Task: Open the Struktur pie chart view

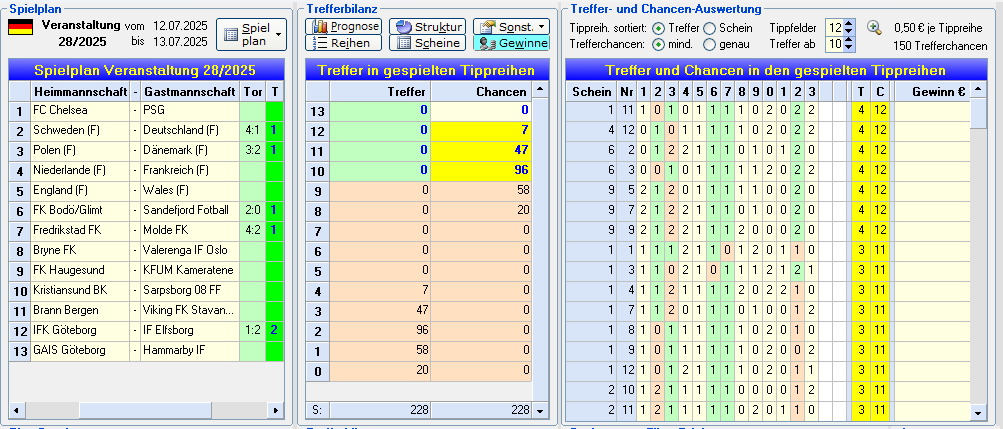Action: pyautogui.click(x=427, y=27)
